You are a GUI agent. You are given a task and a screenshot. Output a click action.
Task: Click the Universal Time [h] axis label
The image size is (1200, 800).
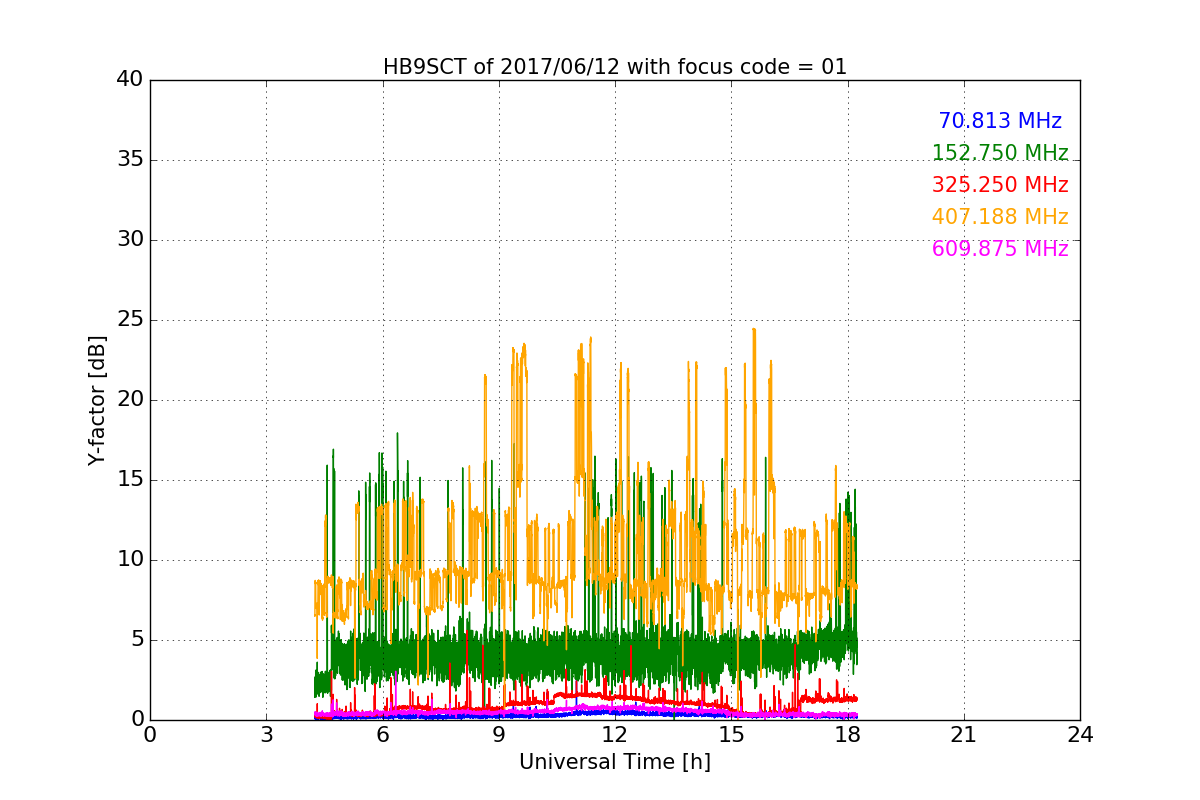[614, 762]
